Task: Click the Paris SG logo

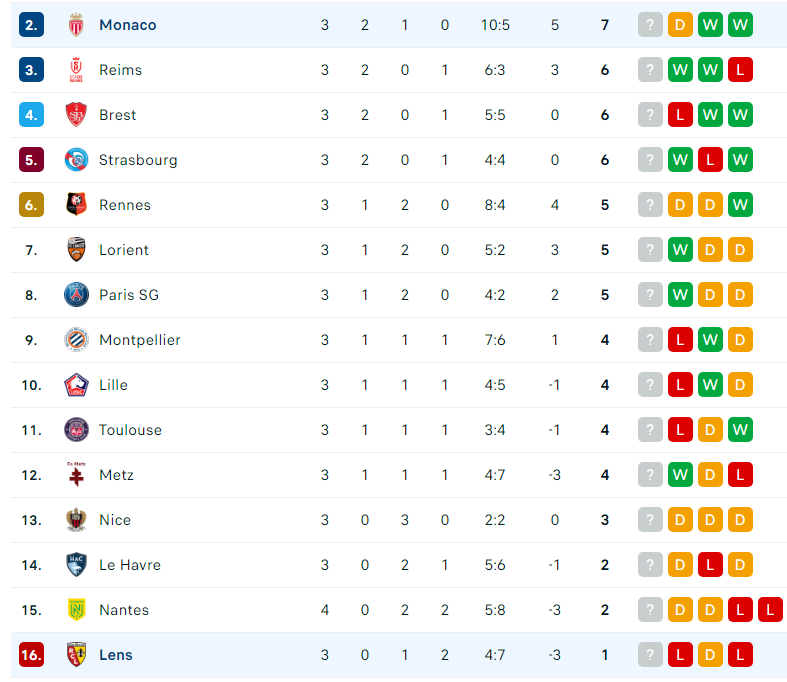Action: tap(76, 295)
